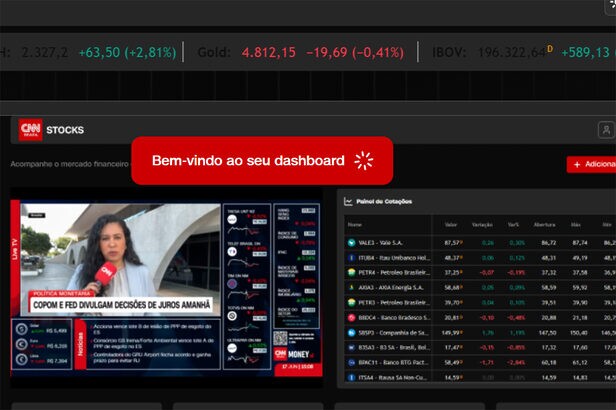Image resolution: width=616 pixels, height=410 pixels.
Task: Click the BPAC11 BTG Pactual logo icon
Action: pyautogui.click(x=352, y=362)
